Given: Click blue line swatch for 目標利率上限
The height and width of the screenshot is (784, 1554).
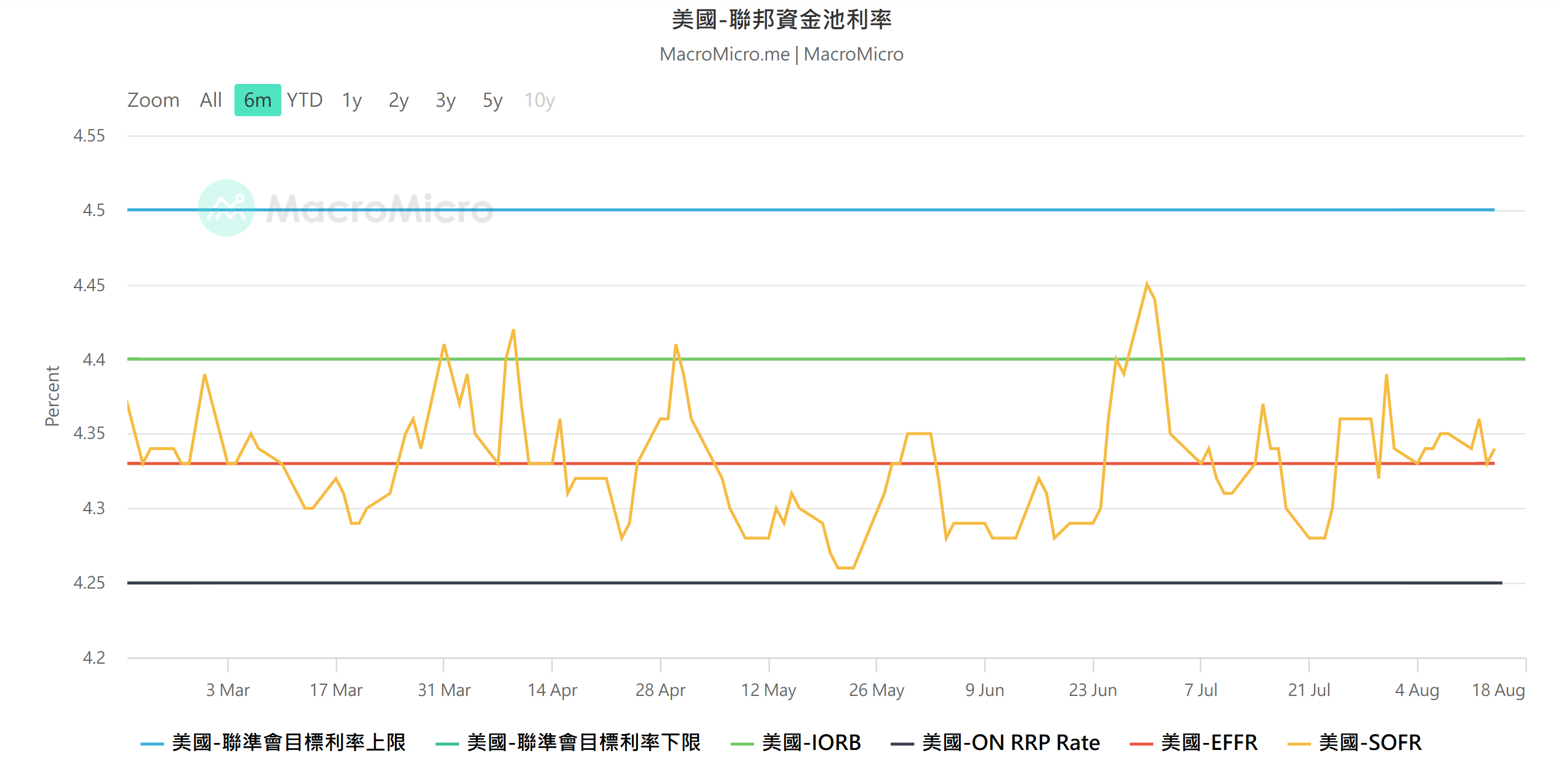Looking at the screenshot, I should point(152,744).
